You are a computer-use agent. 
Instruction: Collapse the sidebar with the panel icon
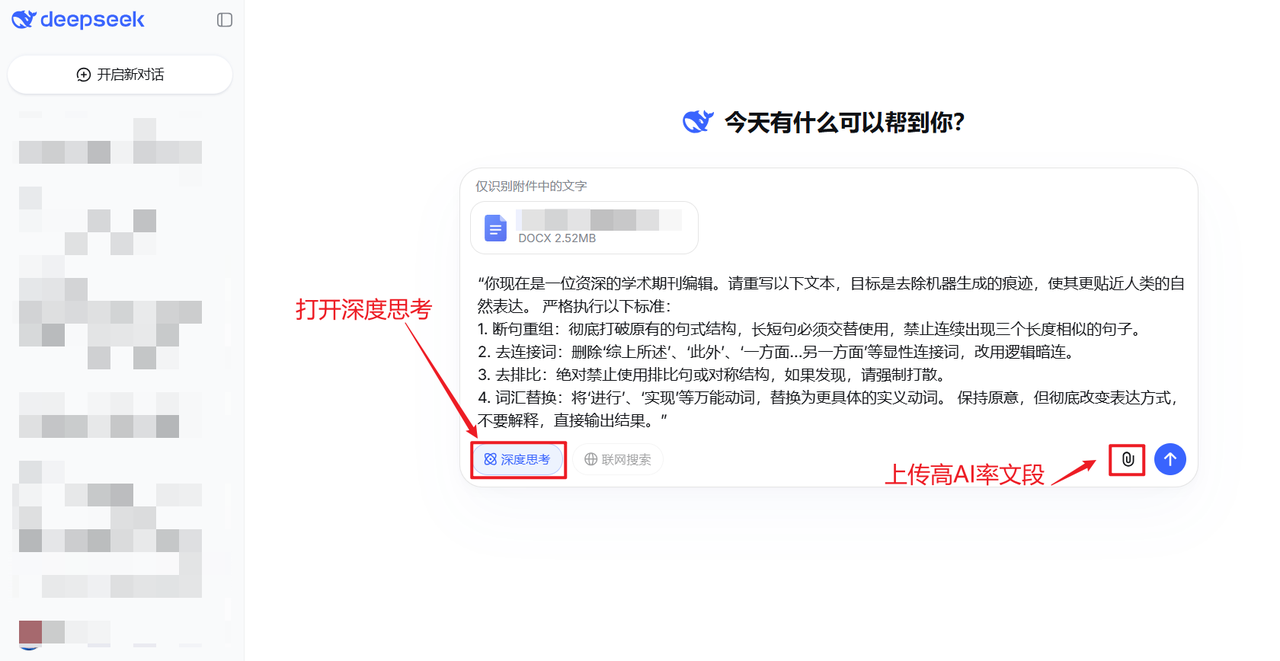point(225,20)
